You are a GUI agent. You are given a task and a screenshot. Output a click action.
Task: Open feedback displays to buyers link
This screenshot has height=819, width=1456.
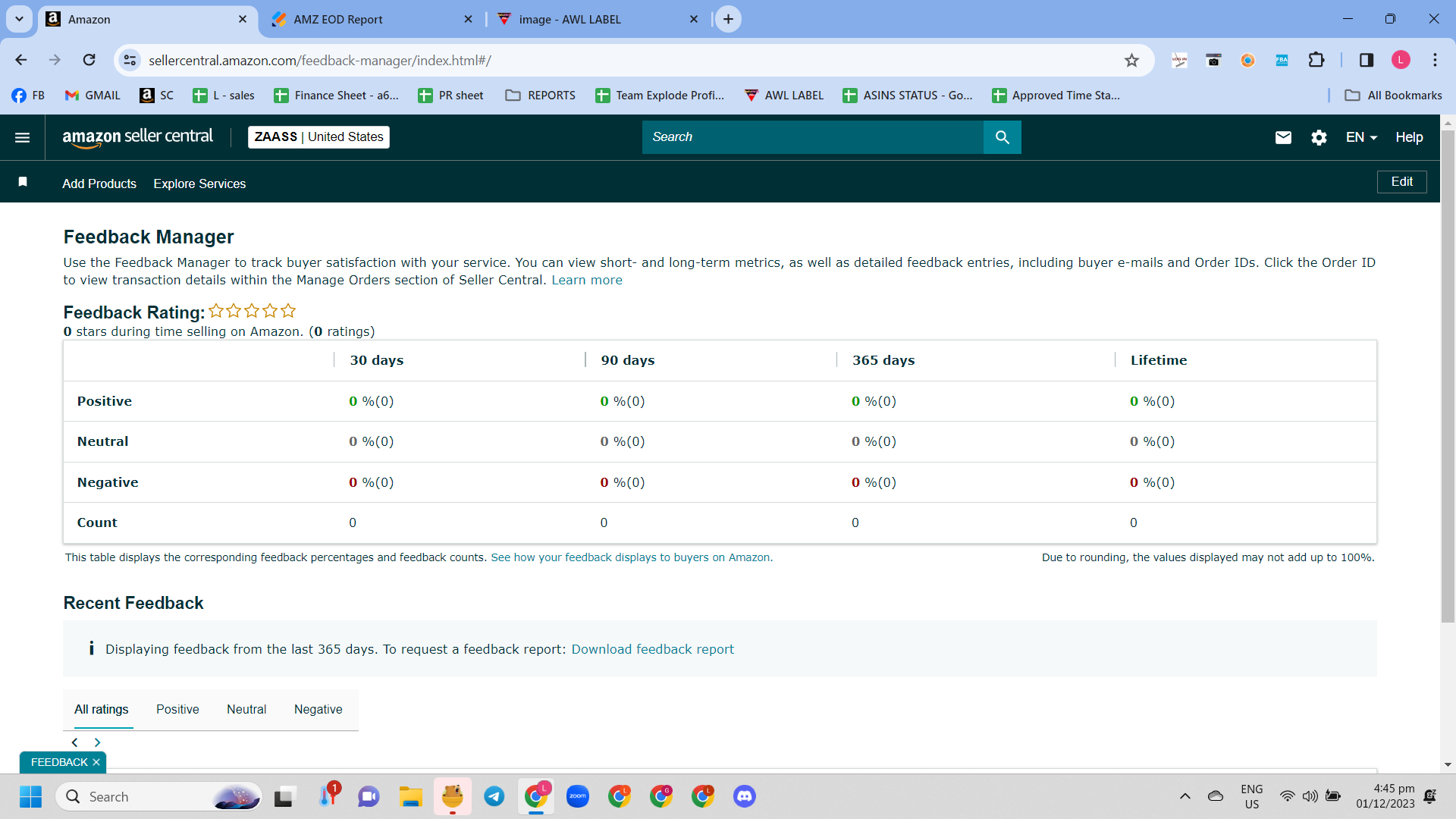coord(632,557)
